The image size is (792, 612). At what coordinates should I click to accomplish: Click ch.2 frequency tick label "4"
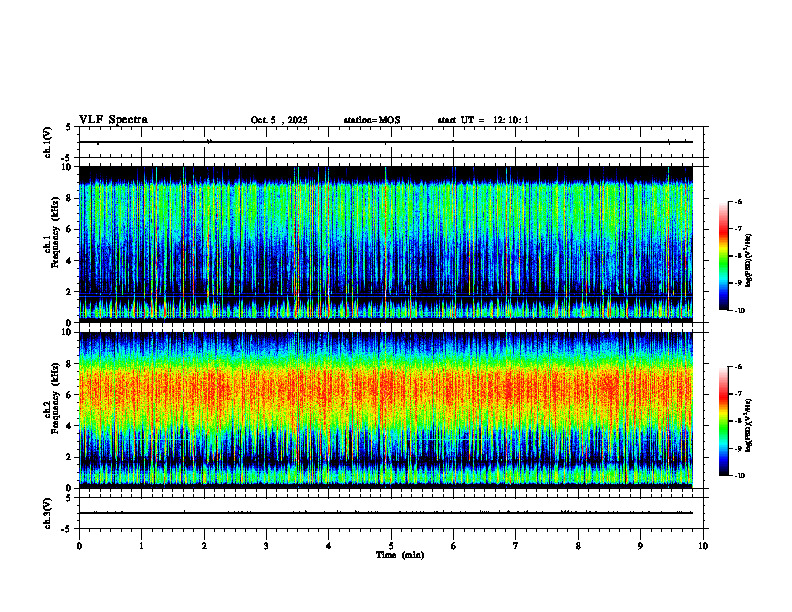(x=70, y=426)
